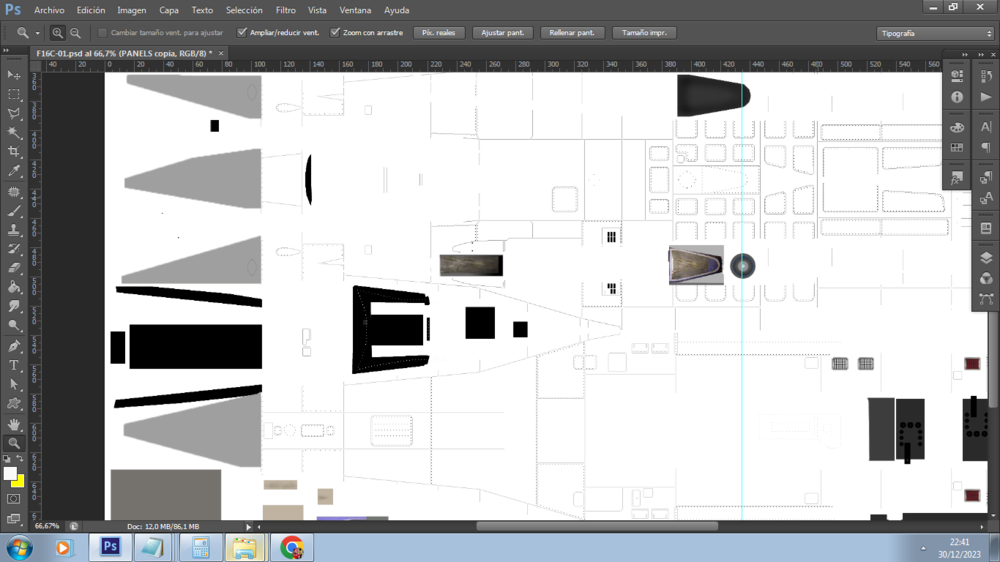Open the Character panel icon
The height and width of the screenshot is (562, 1000).
point(986,127)
